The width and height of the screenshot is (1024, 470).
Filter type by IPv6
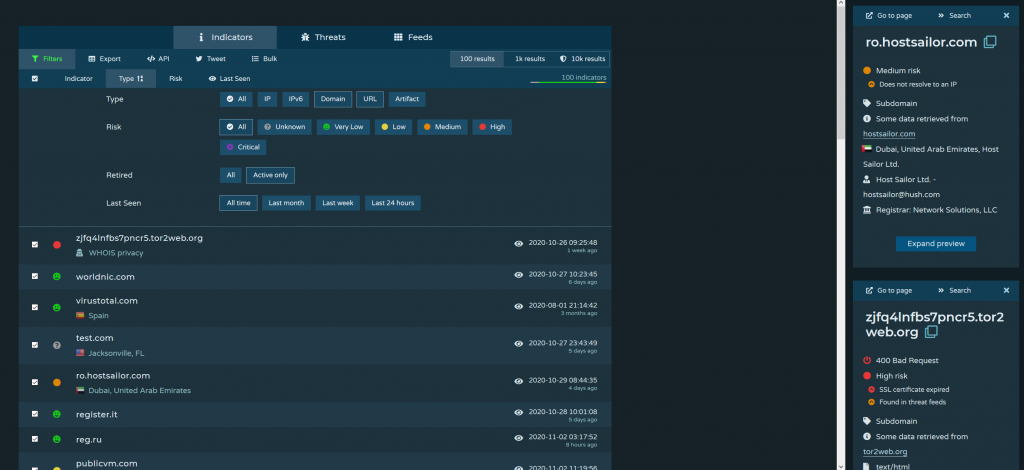point(296,99)
